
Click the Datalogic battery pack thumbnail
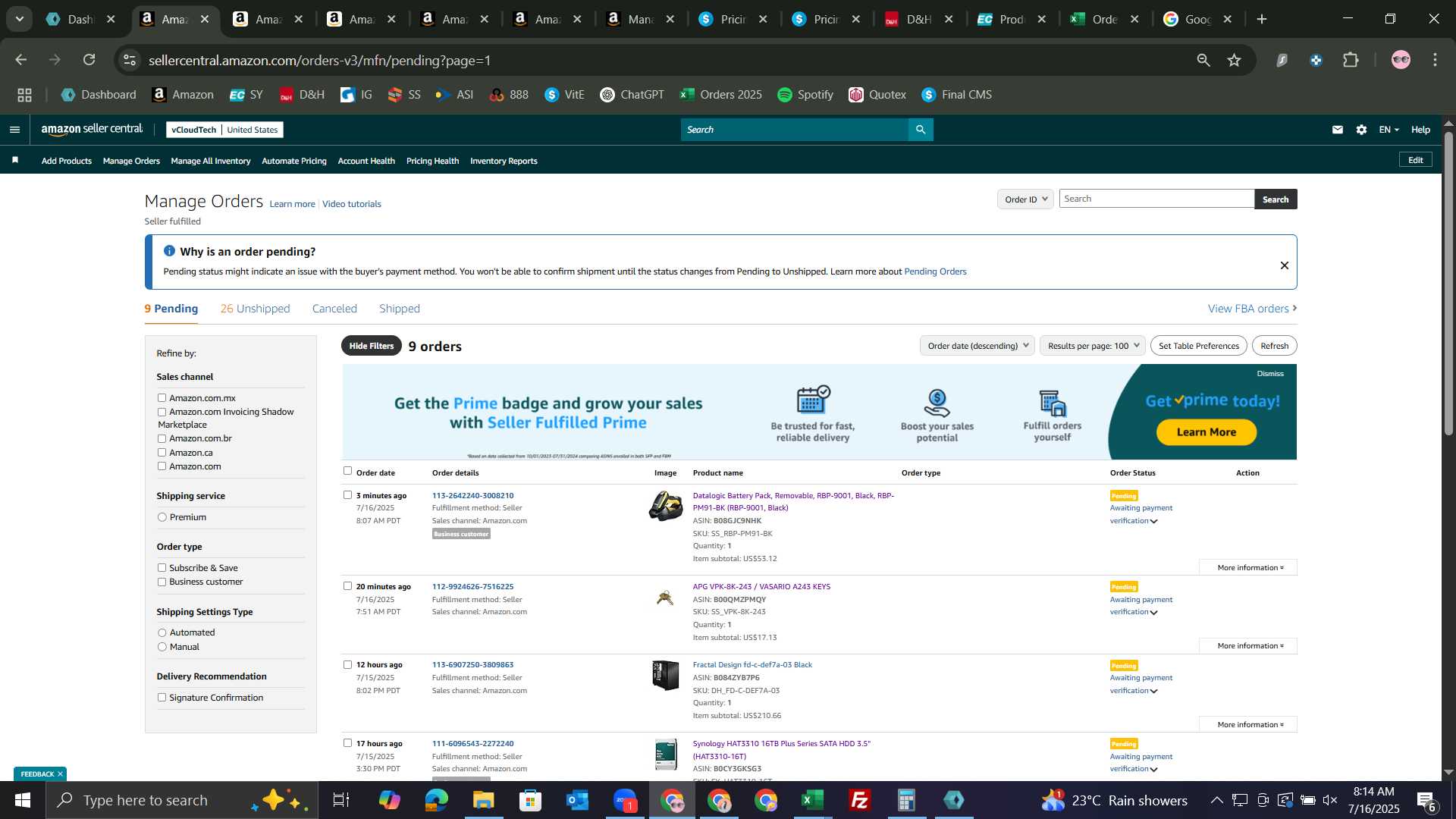coord(666,506)
